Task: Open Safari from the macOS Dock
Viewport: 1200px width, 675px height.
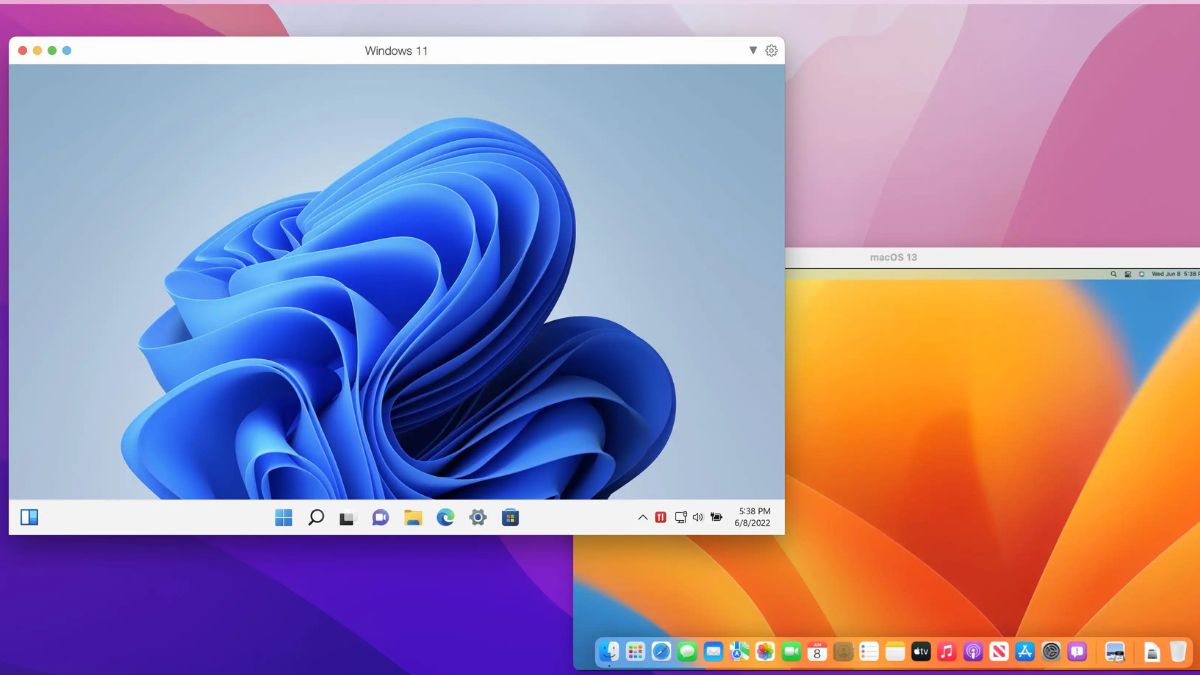Action: [659, 651]
